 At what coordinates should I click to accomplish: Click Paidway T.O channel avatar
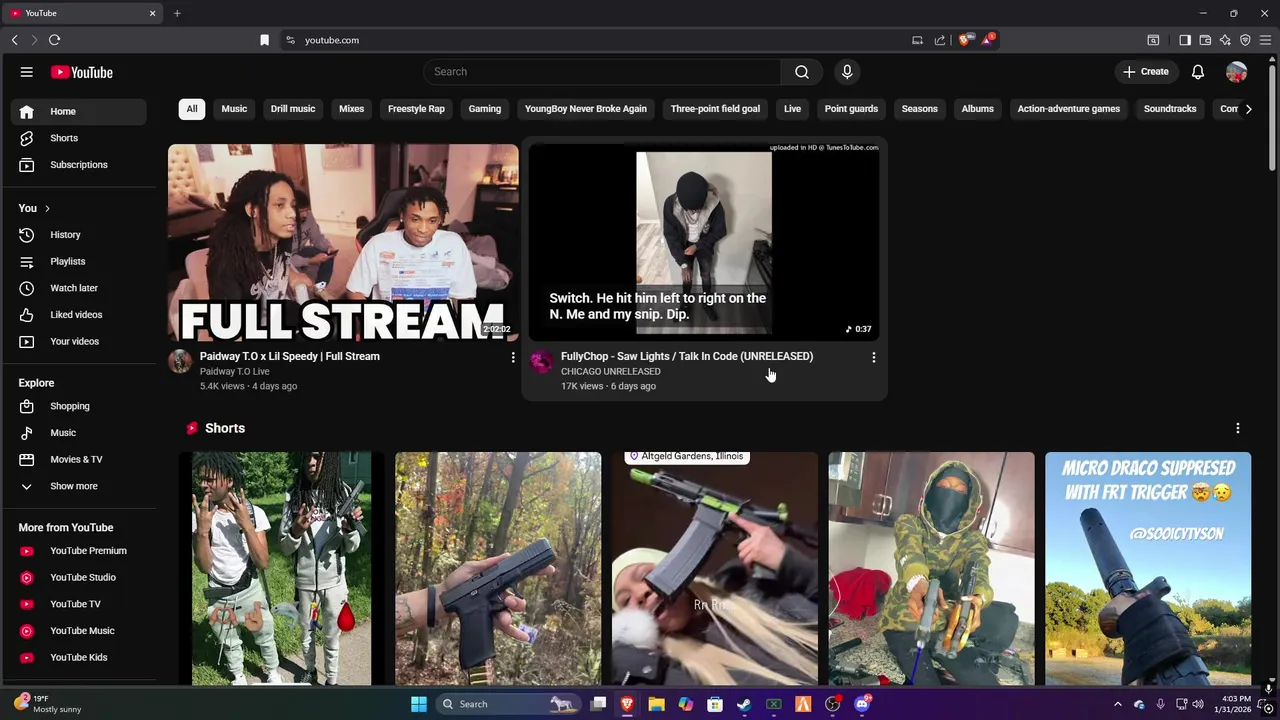tap(180, 361)
